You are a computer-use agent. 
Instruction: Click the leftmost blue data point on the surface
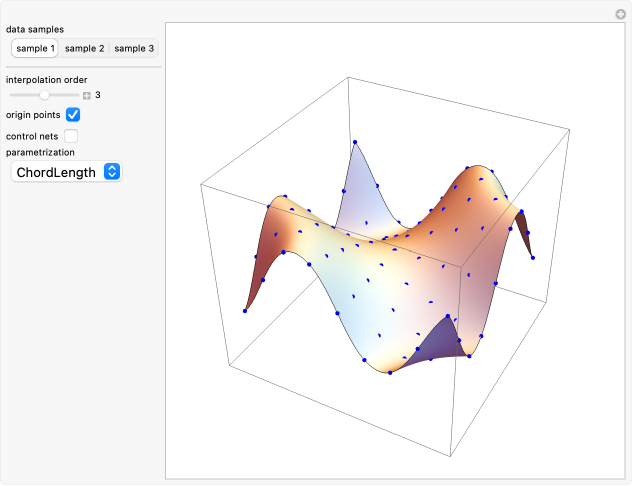(245, 311)
